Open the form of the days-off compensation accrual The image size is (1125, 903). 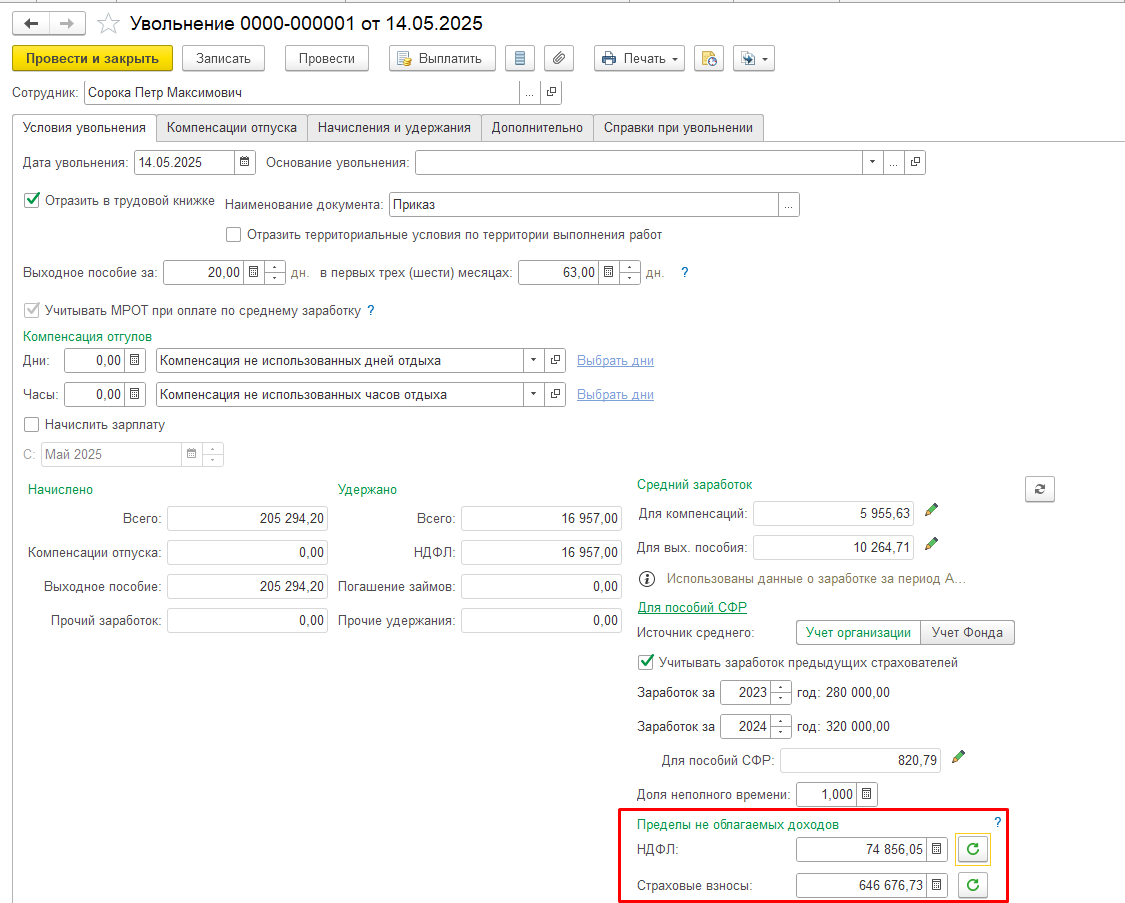[555, 360]
